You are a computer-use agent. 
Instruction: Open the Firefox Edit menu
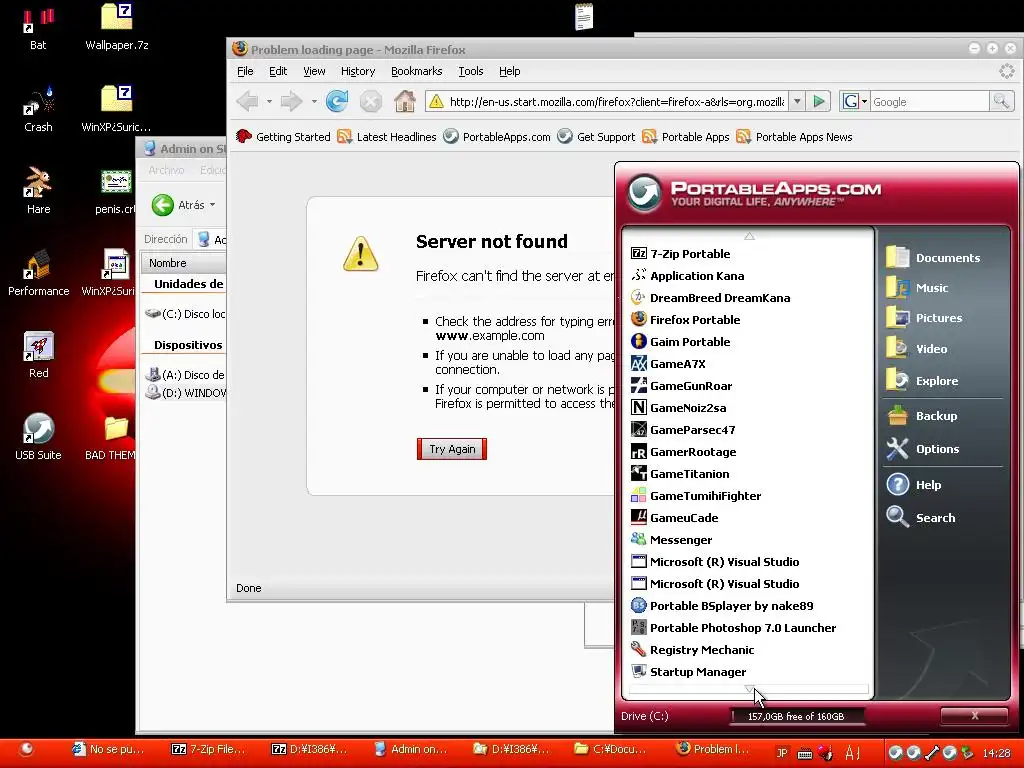[278, 71]
